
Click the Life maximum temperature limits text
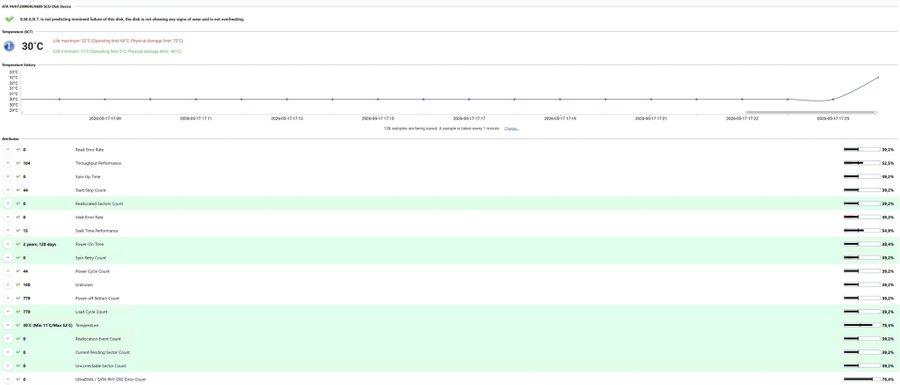pos(118,41)
